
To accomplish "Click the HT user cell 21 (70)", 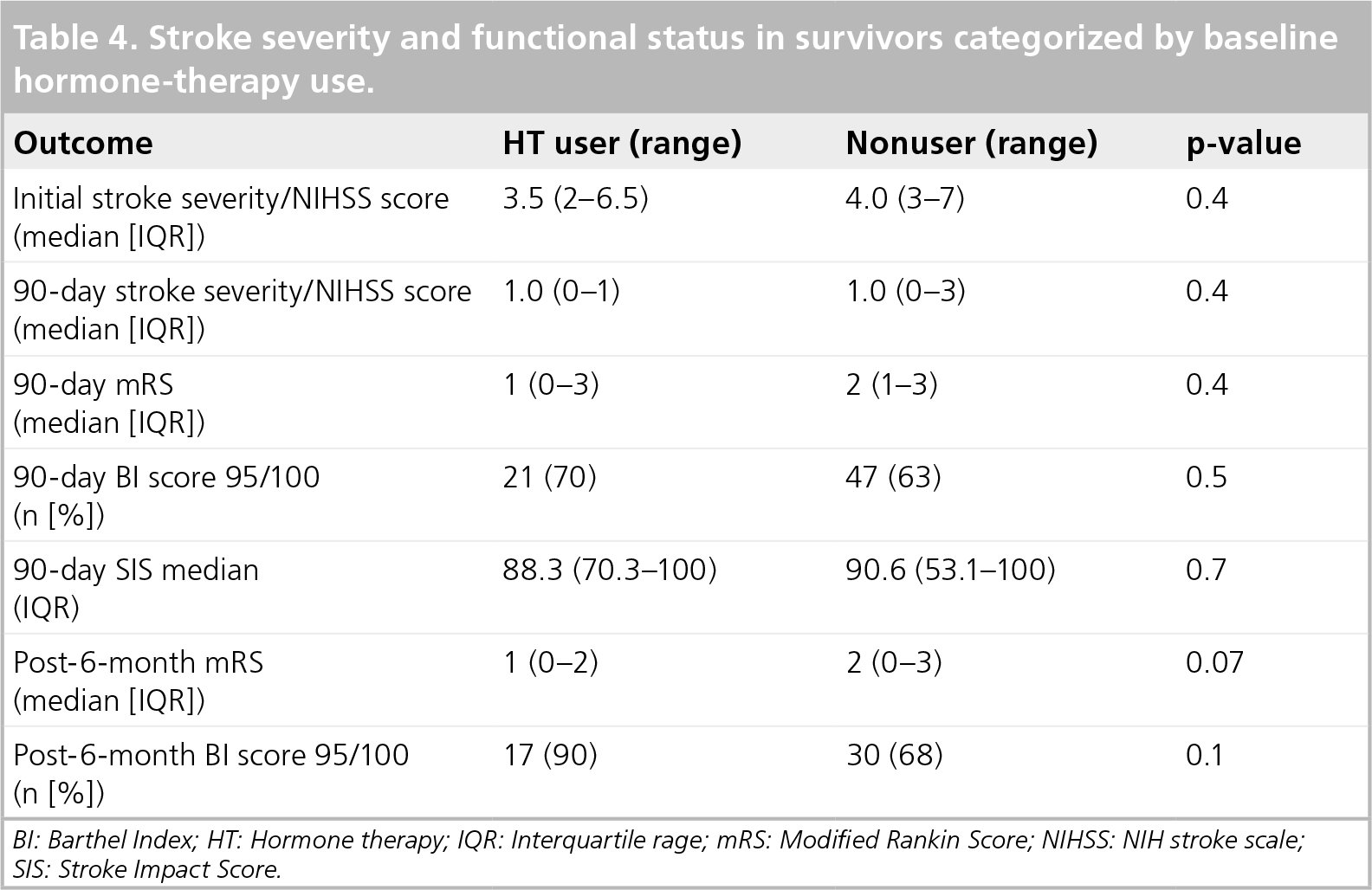I will (x=549, y=477).
